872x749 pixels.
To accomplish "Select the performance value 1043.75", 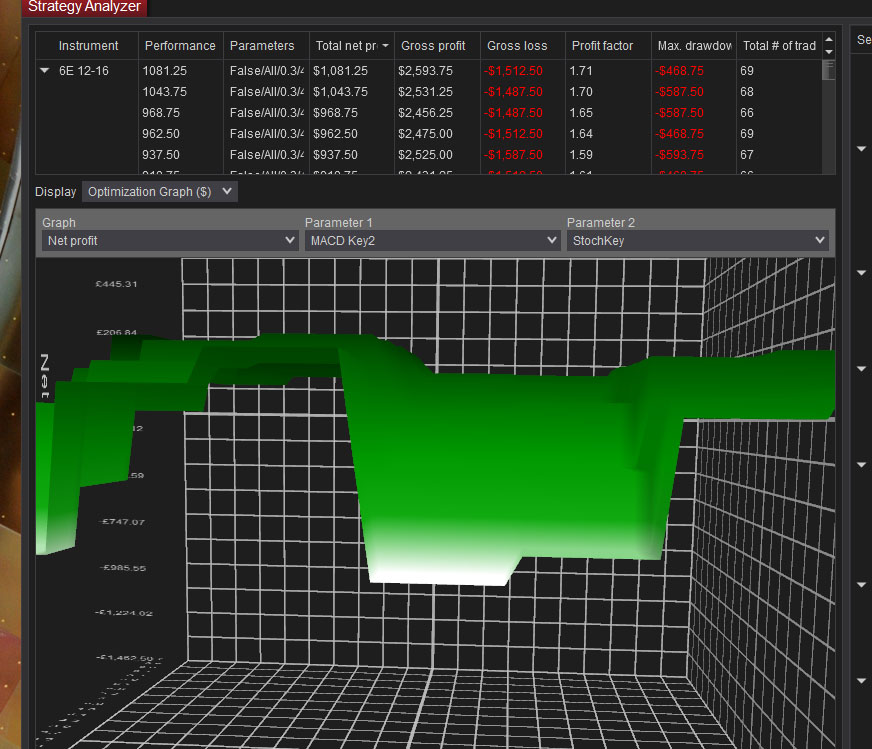I will coord(164,92).
